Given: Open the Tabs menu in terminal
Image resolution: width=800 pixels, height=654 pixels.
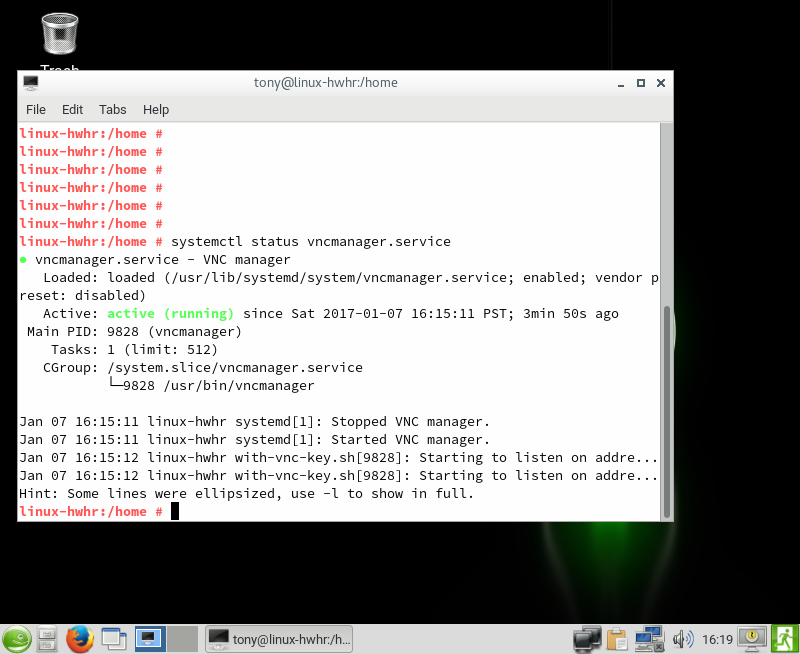Looking at the screenshot, I should coord(112,110).
